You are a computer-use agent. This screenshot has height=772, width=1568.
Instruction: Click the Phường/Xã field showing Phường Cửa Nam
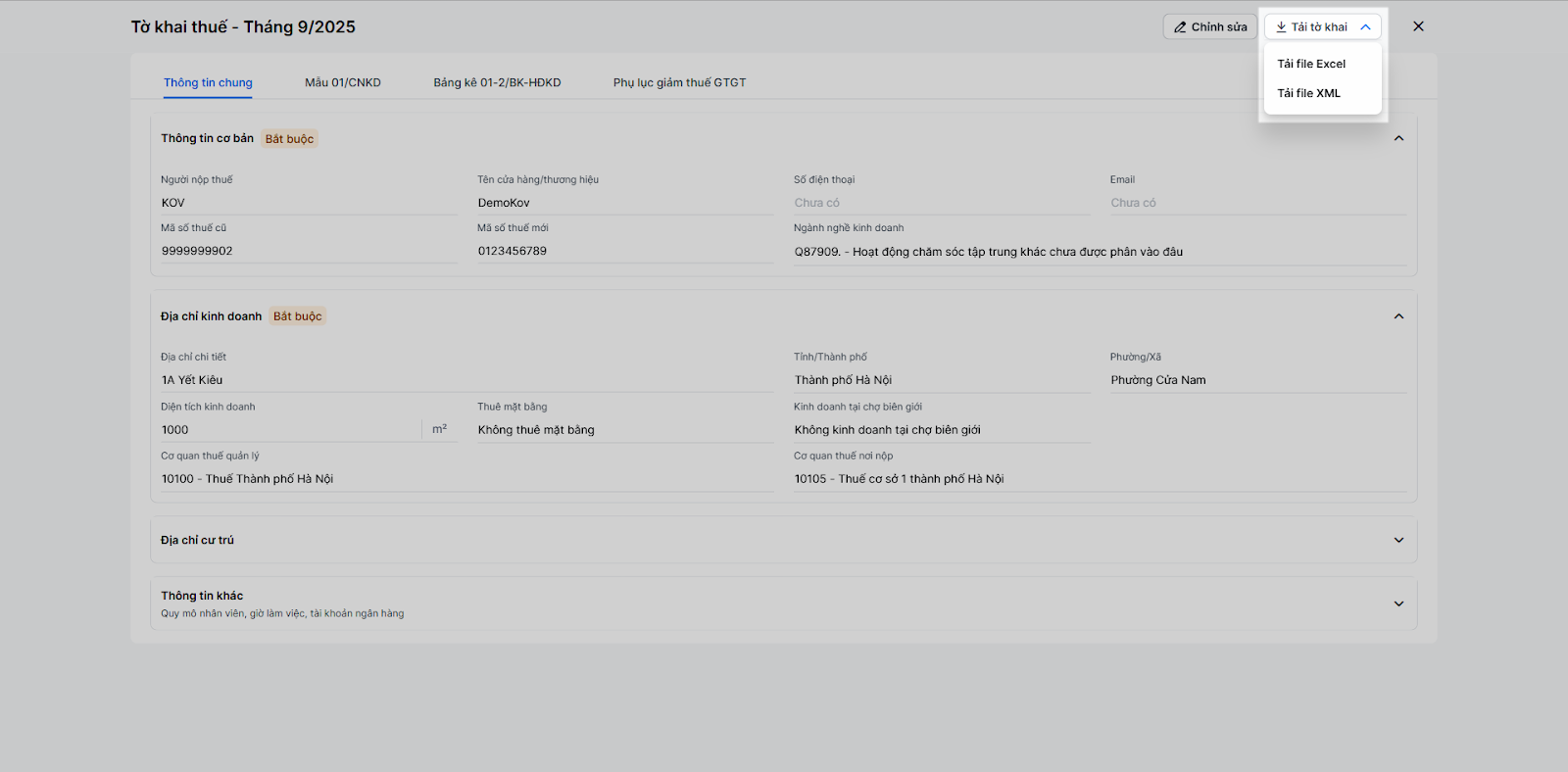coord(1257,380)
